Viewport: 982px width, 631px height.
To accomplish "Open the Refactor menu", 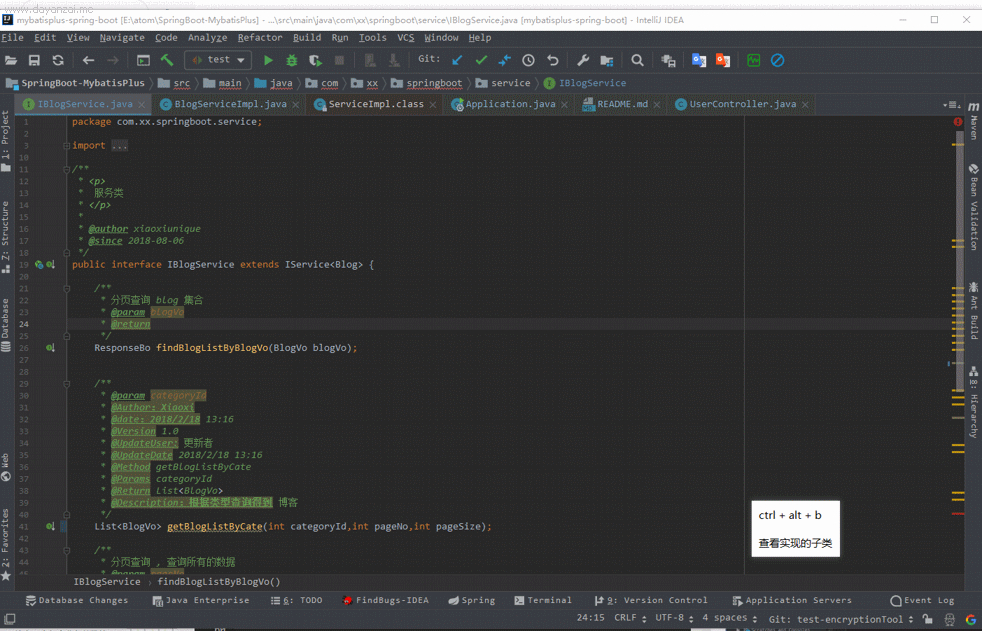I will click(x=260, y=38).
